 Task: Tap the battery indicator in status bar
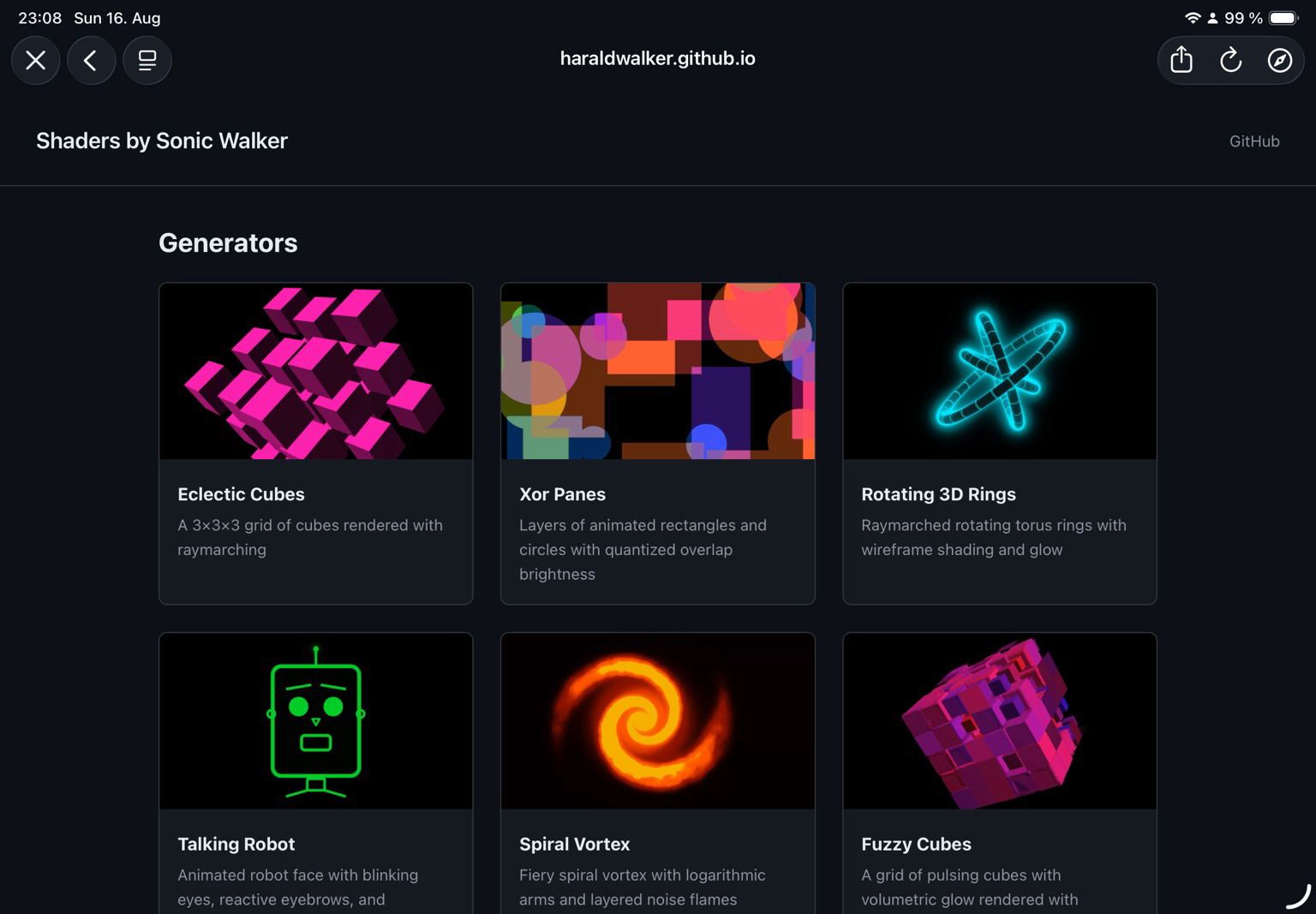(x=1283, y=18)
